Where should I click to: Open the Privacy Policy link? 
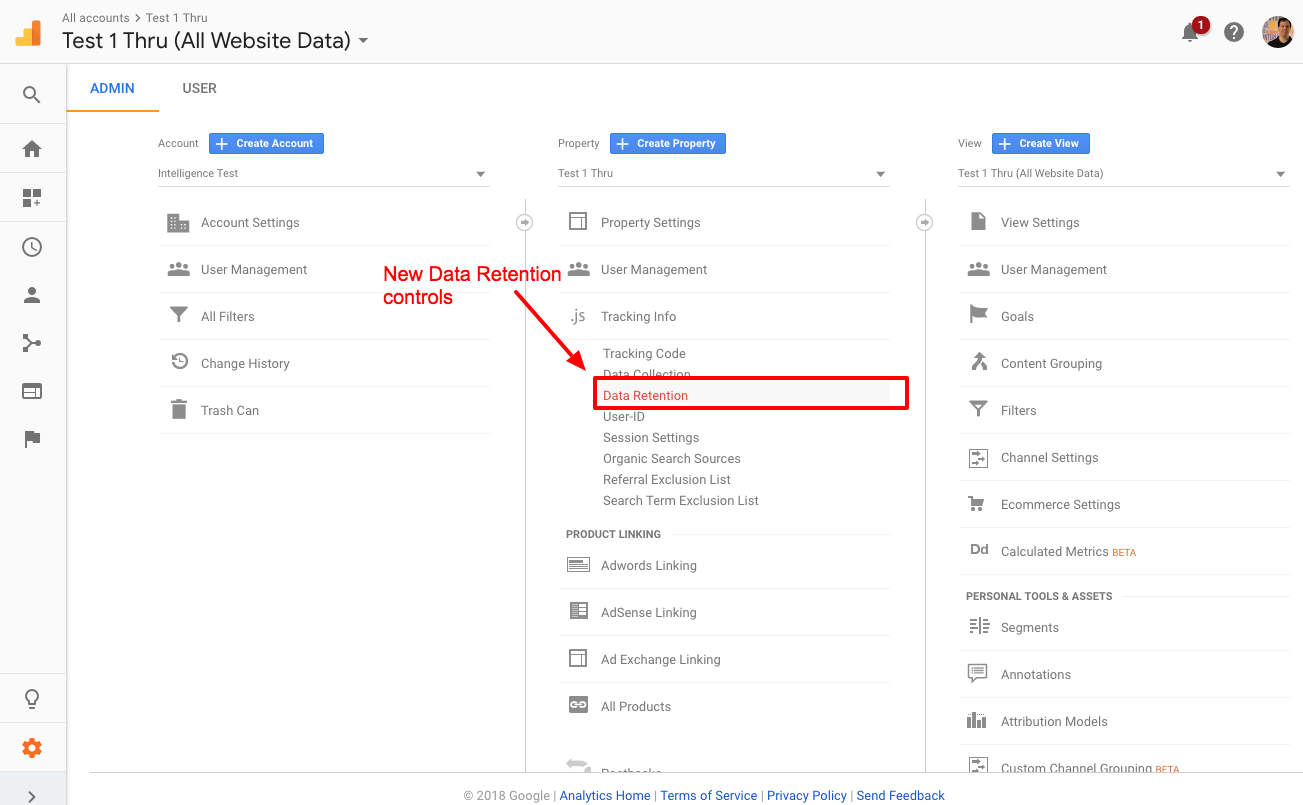click(x=807, y=796)
